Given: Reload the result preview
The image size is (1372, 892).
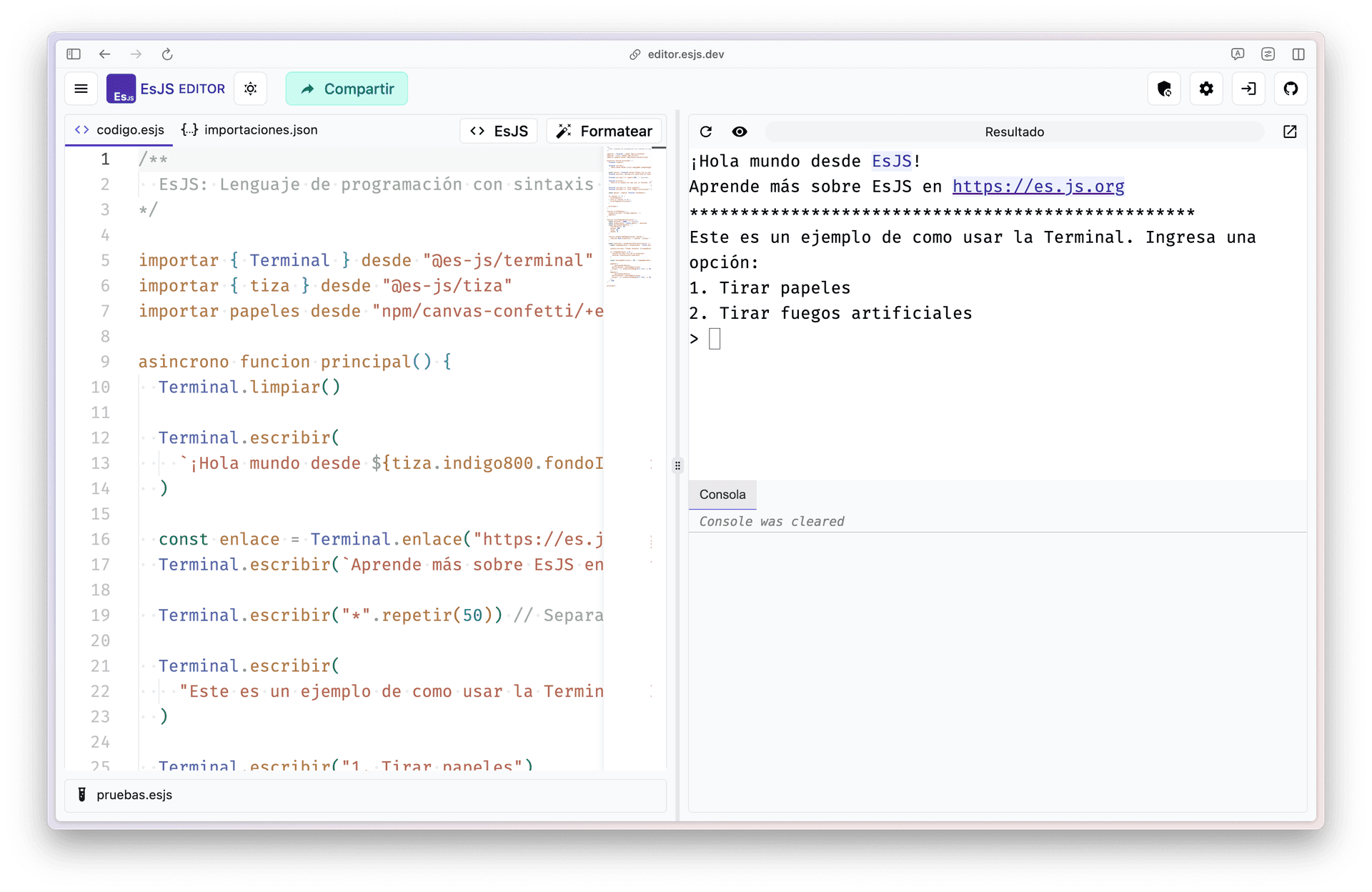Looking at the screenshot, I should click(x=706, y=132).
